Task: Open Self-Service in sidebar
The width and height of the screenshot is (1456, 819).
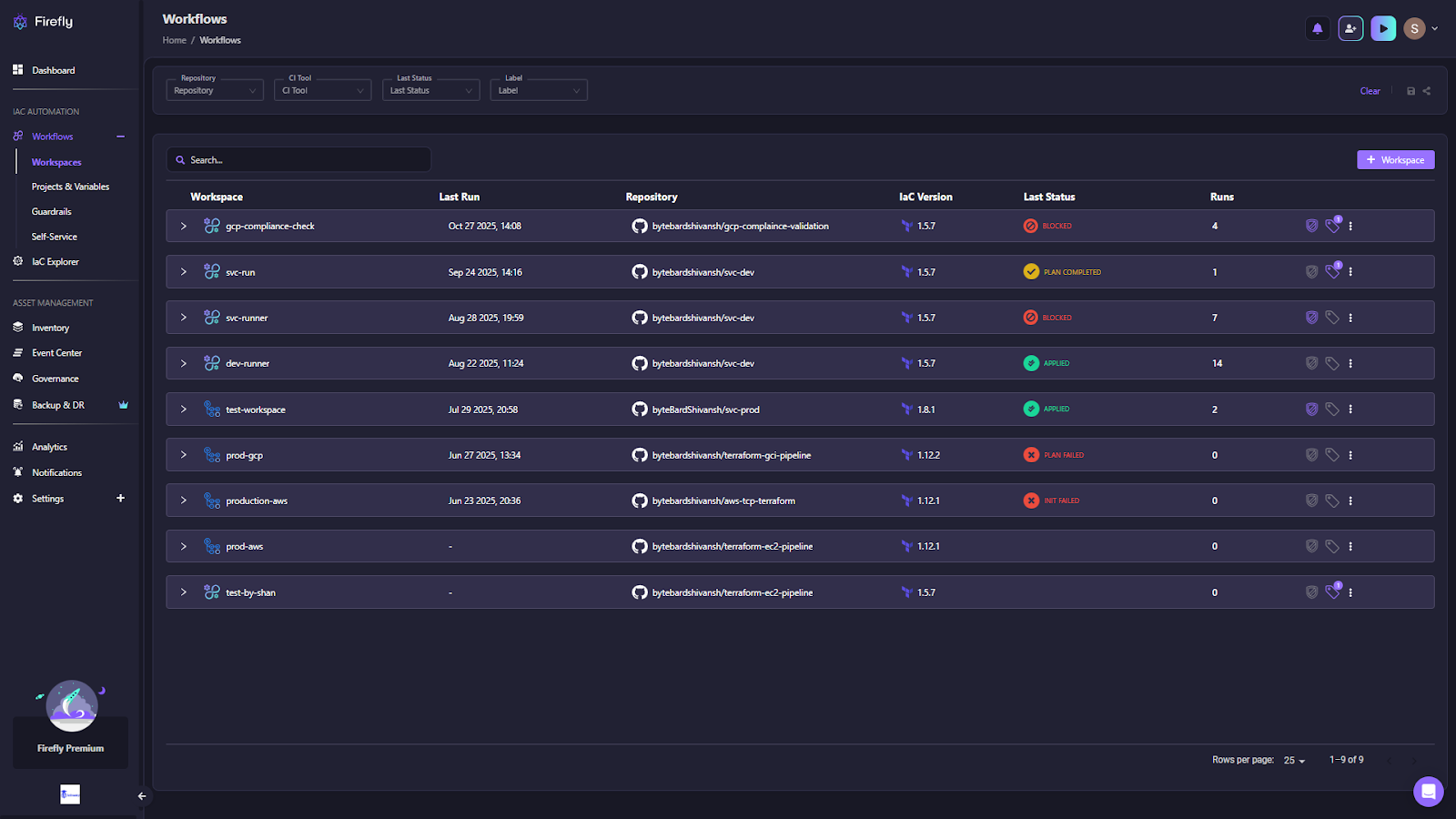Action: coord(55,237)
